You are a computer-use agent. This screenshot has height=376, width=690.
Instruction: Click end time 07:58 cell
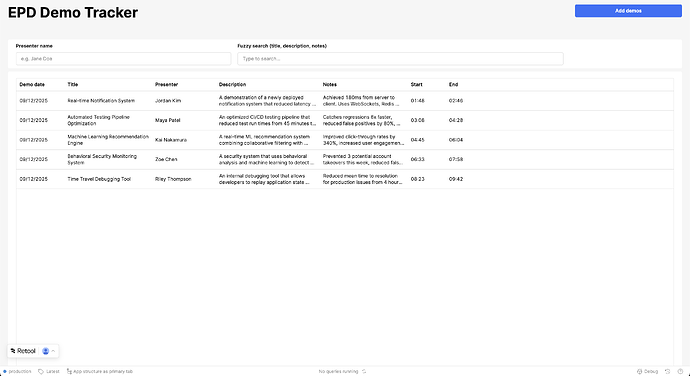tap(456, 159)
